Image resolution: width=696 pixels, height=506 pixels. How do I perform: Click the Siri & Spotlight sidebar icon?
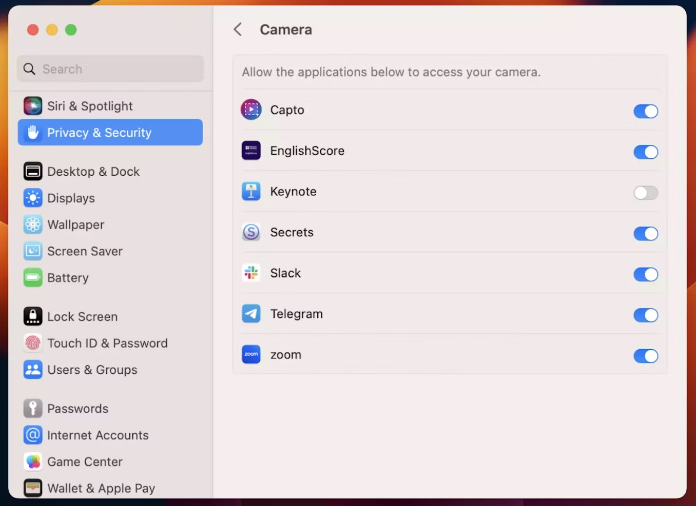pos(33,106)
